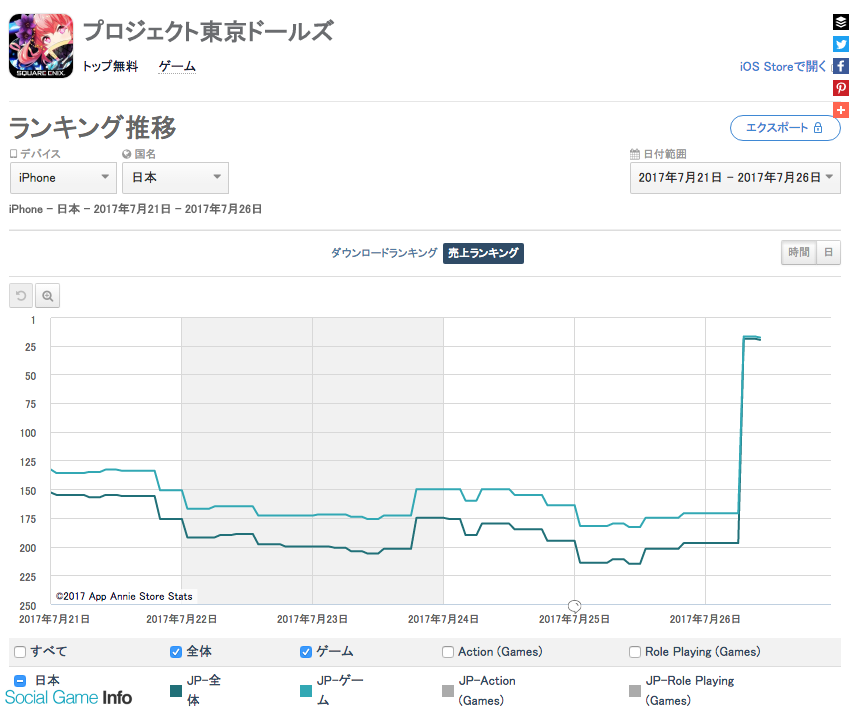The width and height of the screenshot is (852, 710).
Task: Click the chart zoom magnifier icon
Action: [48, 296]
